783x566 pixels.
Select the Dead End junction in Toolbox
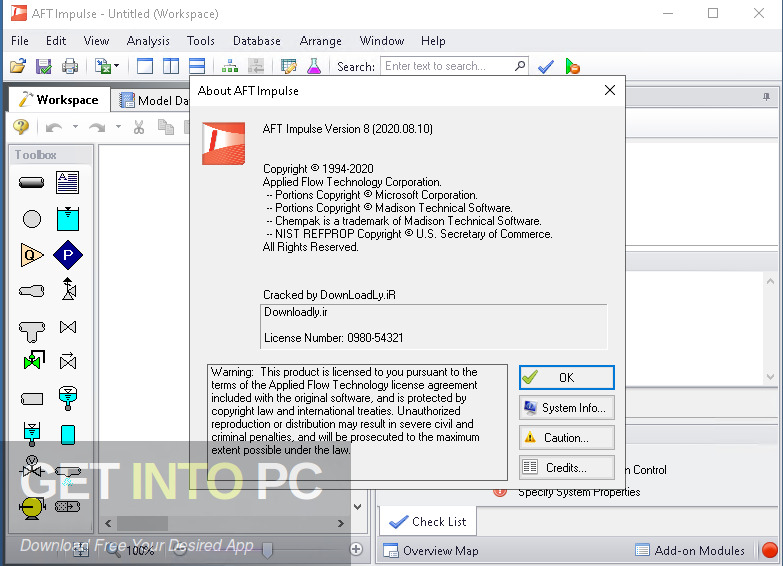click(32, 399)
